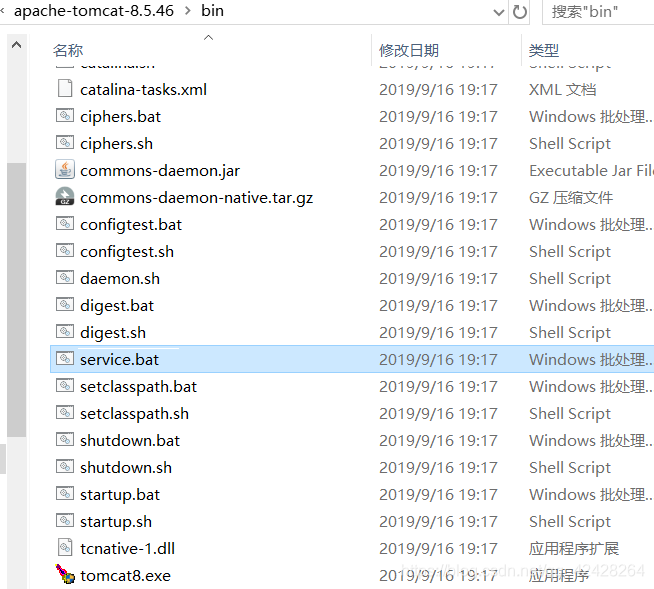The height and width of the screenshot is (589, 654).
Task: Select the file name catalina-tasks.xml
Action: coord(143,90)
